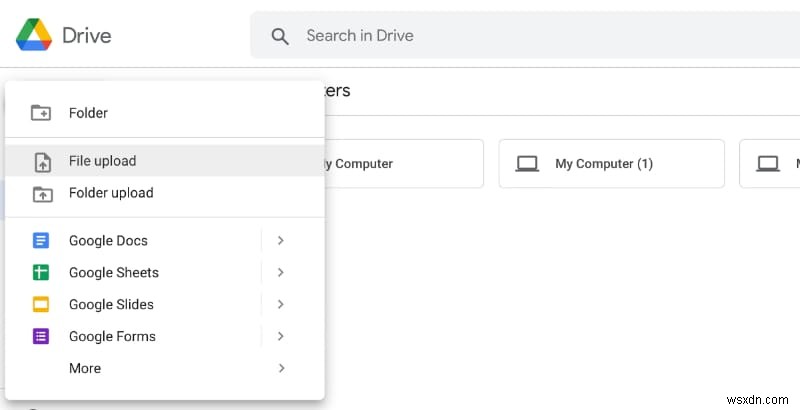Expand the Google Slides submenu arrow
800x410 pixels.
[x=281, y=304]
